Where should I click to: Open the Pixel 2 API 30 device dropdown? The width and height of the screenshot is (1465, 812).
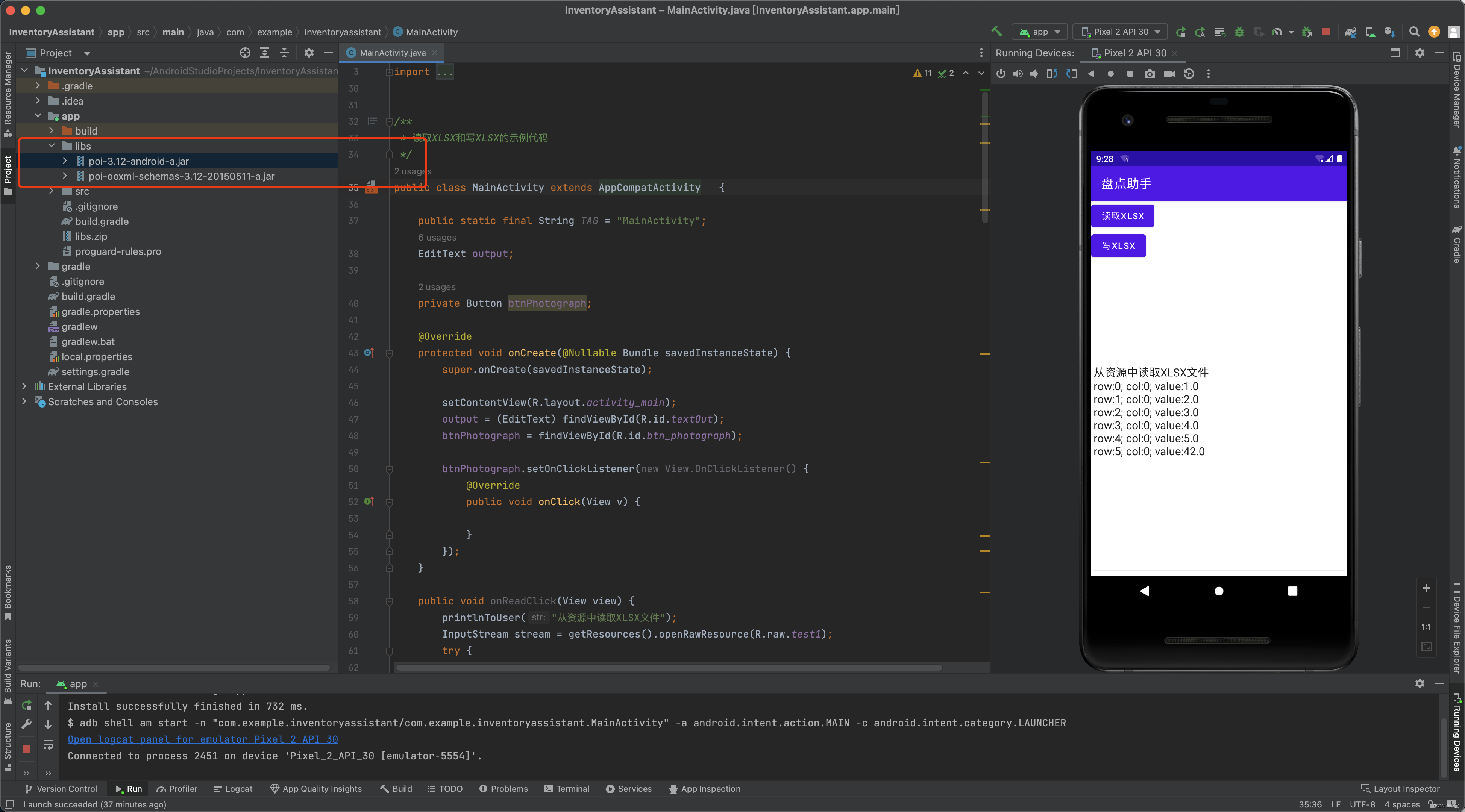click(x=1120, y=32)
